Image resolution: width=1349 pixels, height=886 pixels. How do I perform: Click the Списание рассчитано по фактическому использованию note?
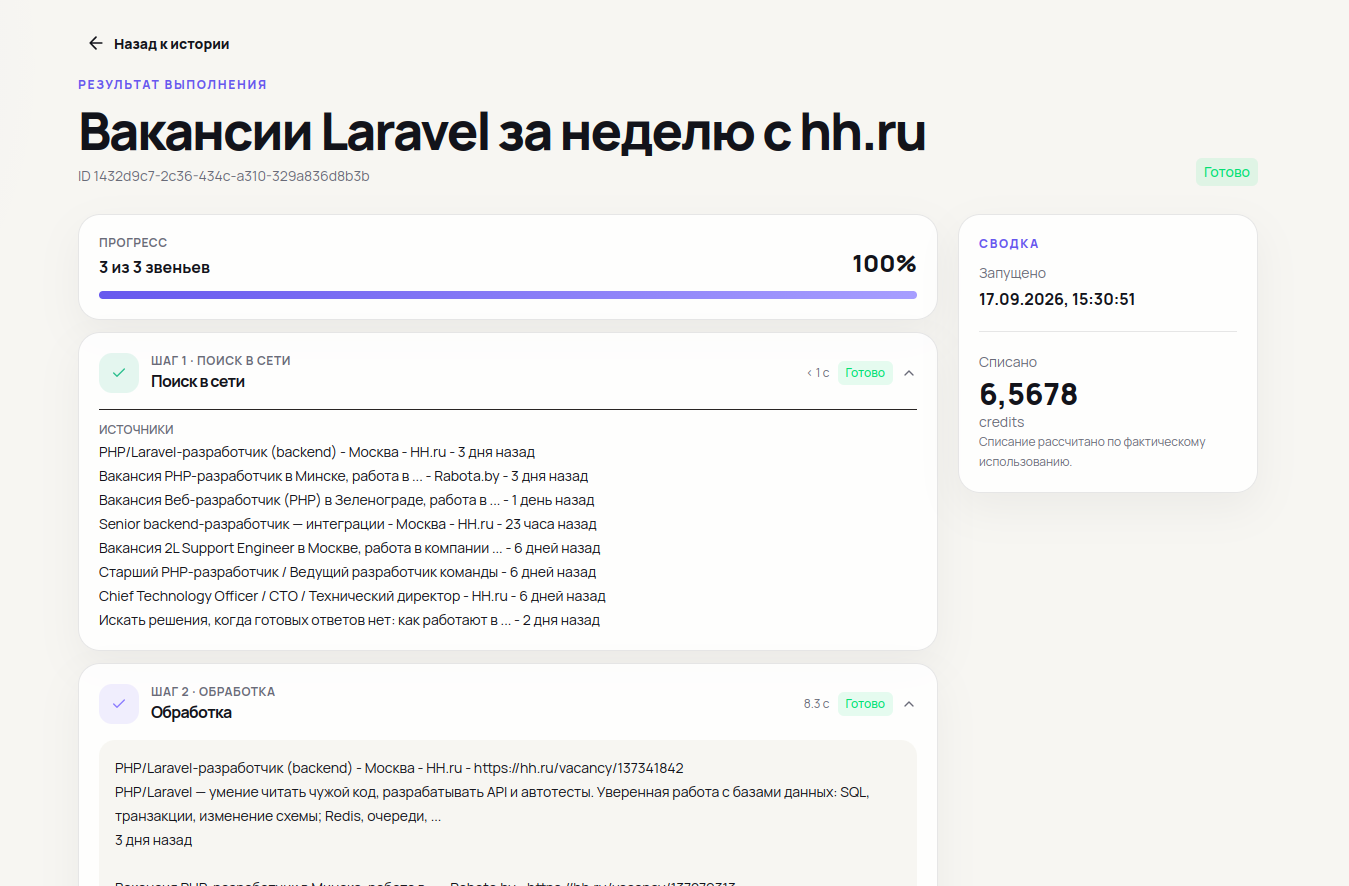tap(1092, 452)
